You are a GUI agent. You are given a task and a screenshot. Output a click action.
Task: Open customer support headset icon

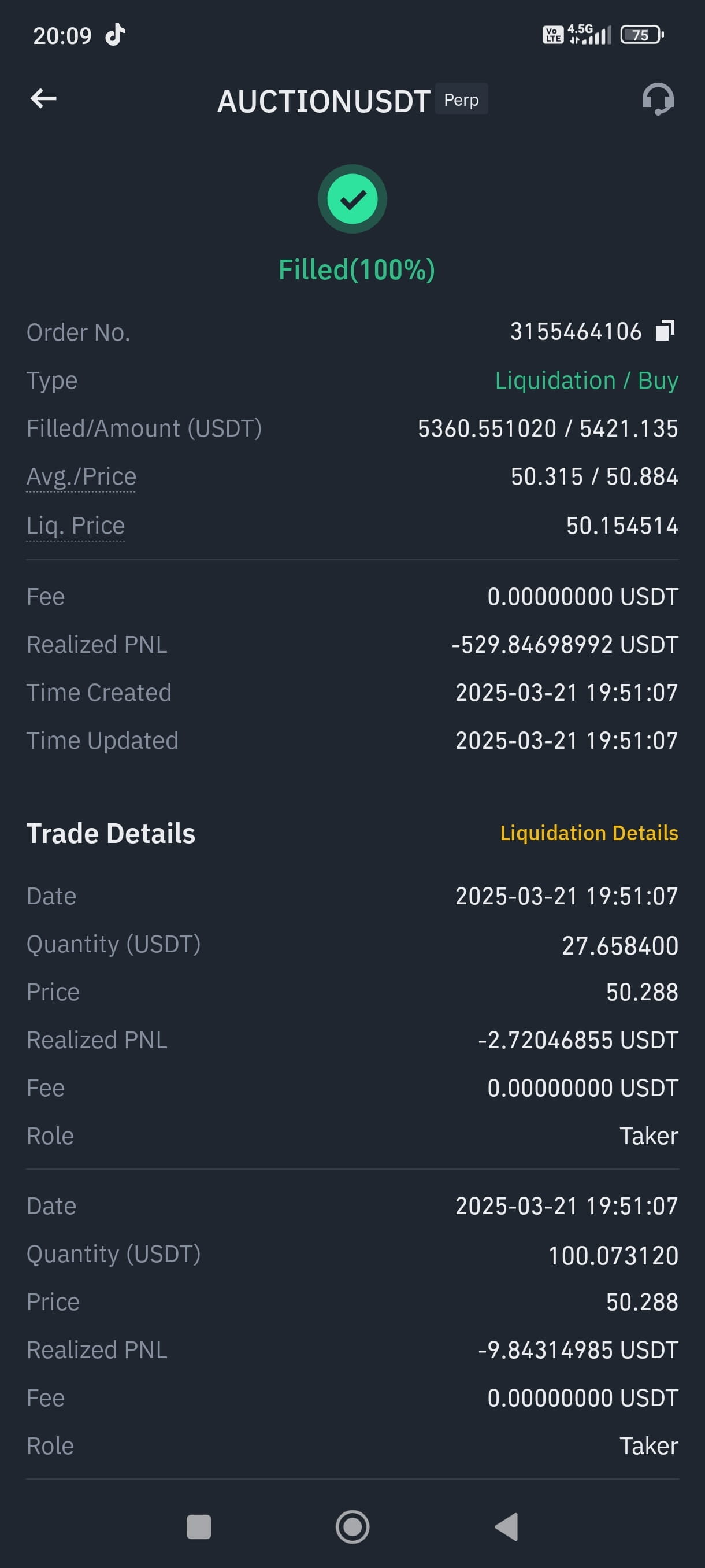pyautogui.click(x=658, y=99)
